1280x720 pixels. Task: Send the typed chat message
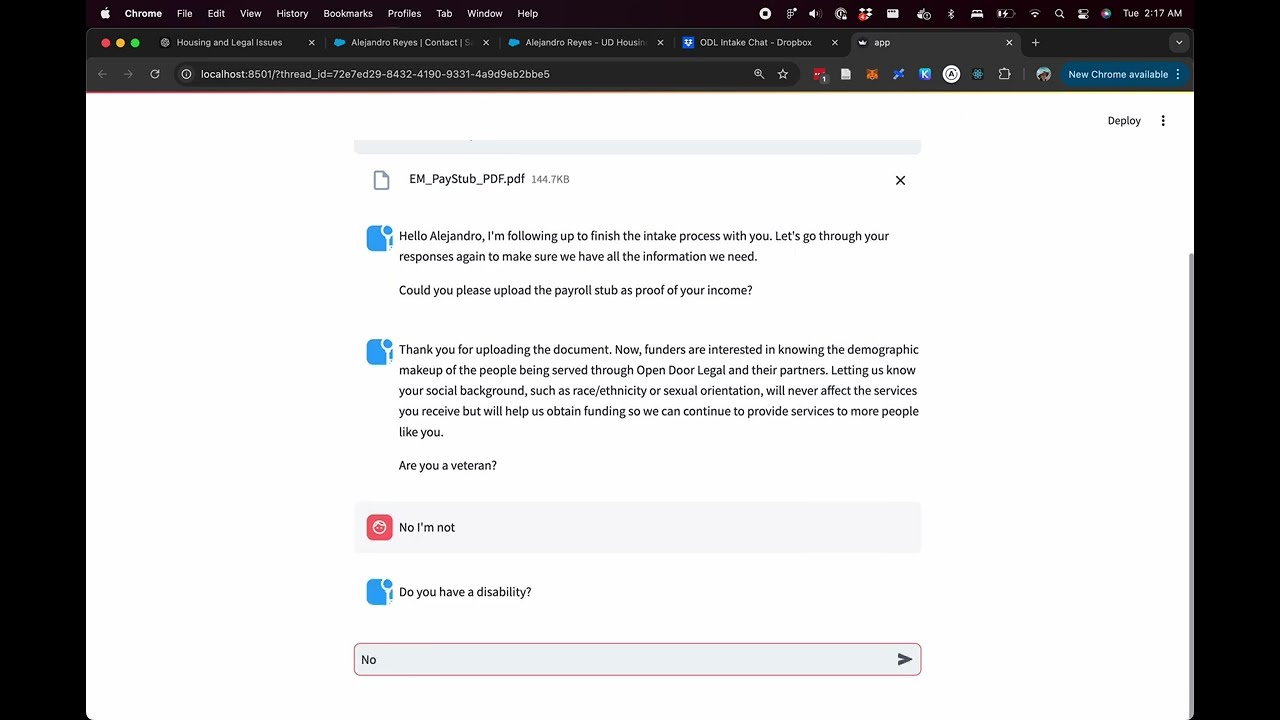[904, 660]
